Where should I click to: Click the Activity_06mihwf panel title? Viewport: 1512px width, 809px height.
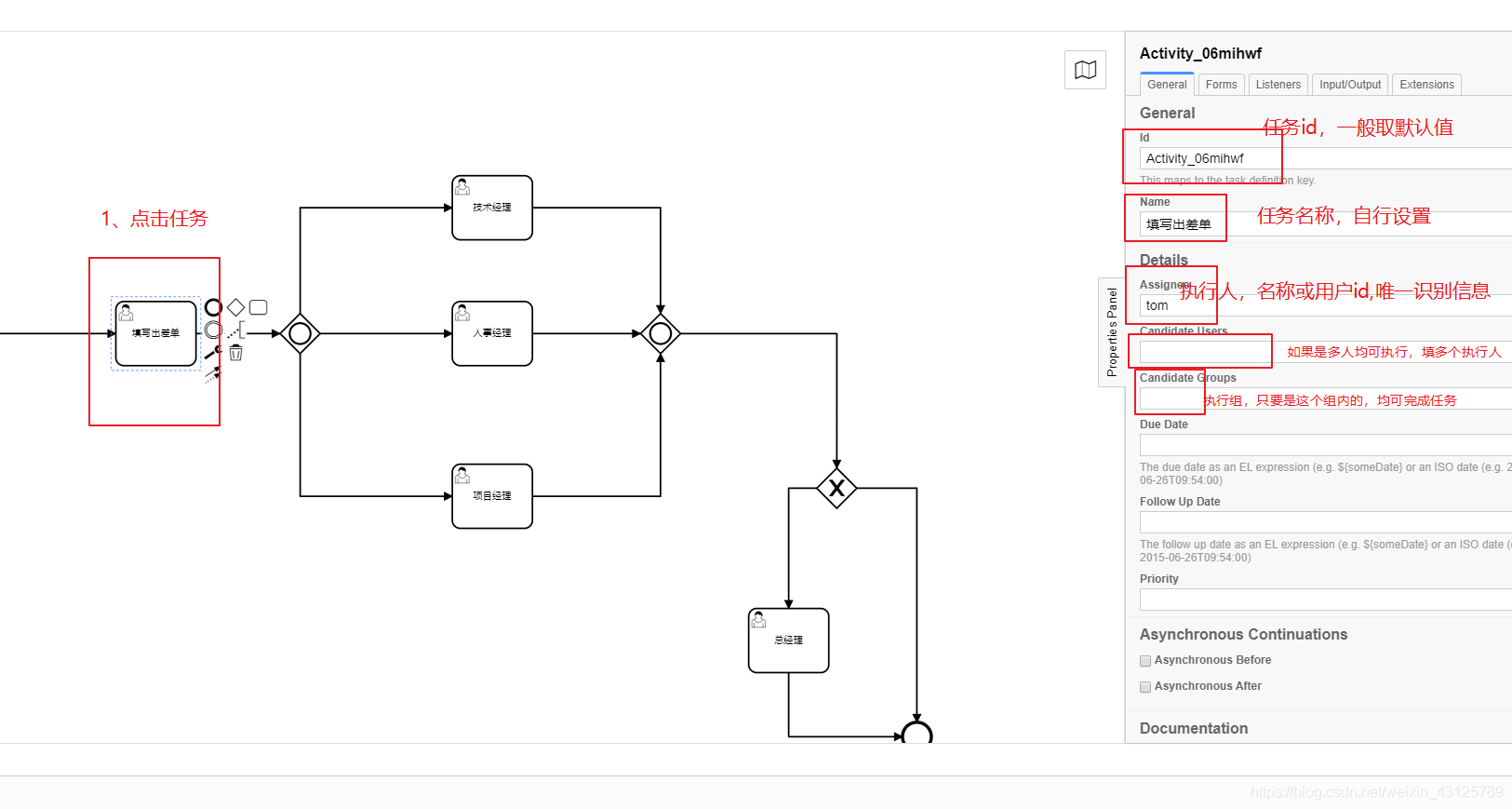1200,54
